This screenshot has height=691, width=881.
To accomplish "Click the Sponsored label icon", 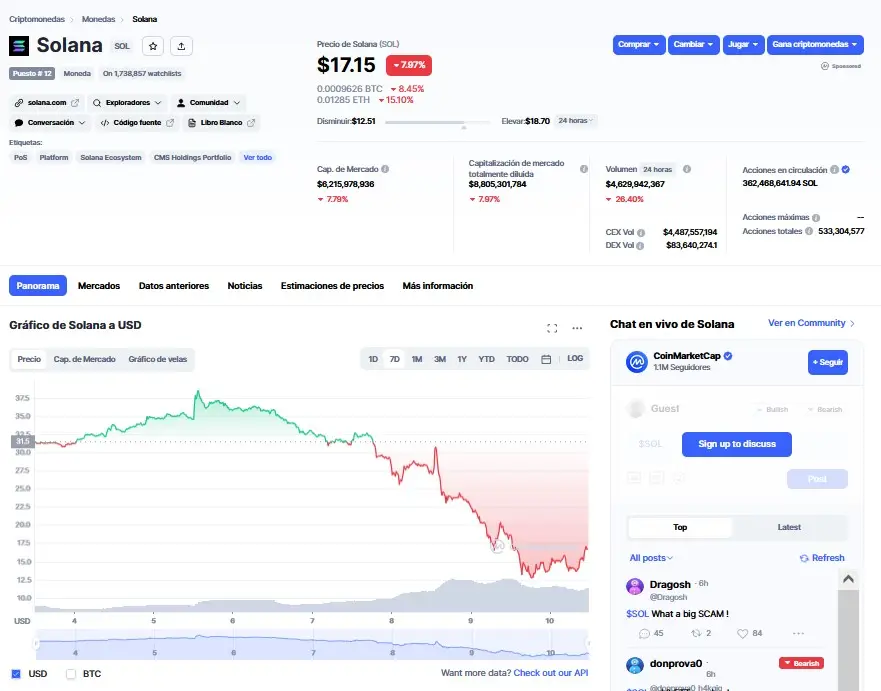I will pos(825,66).
